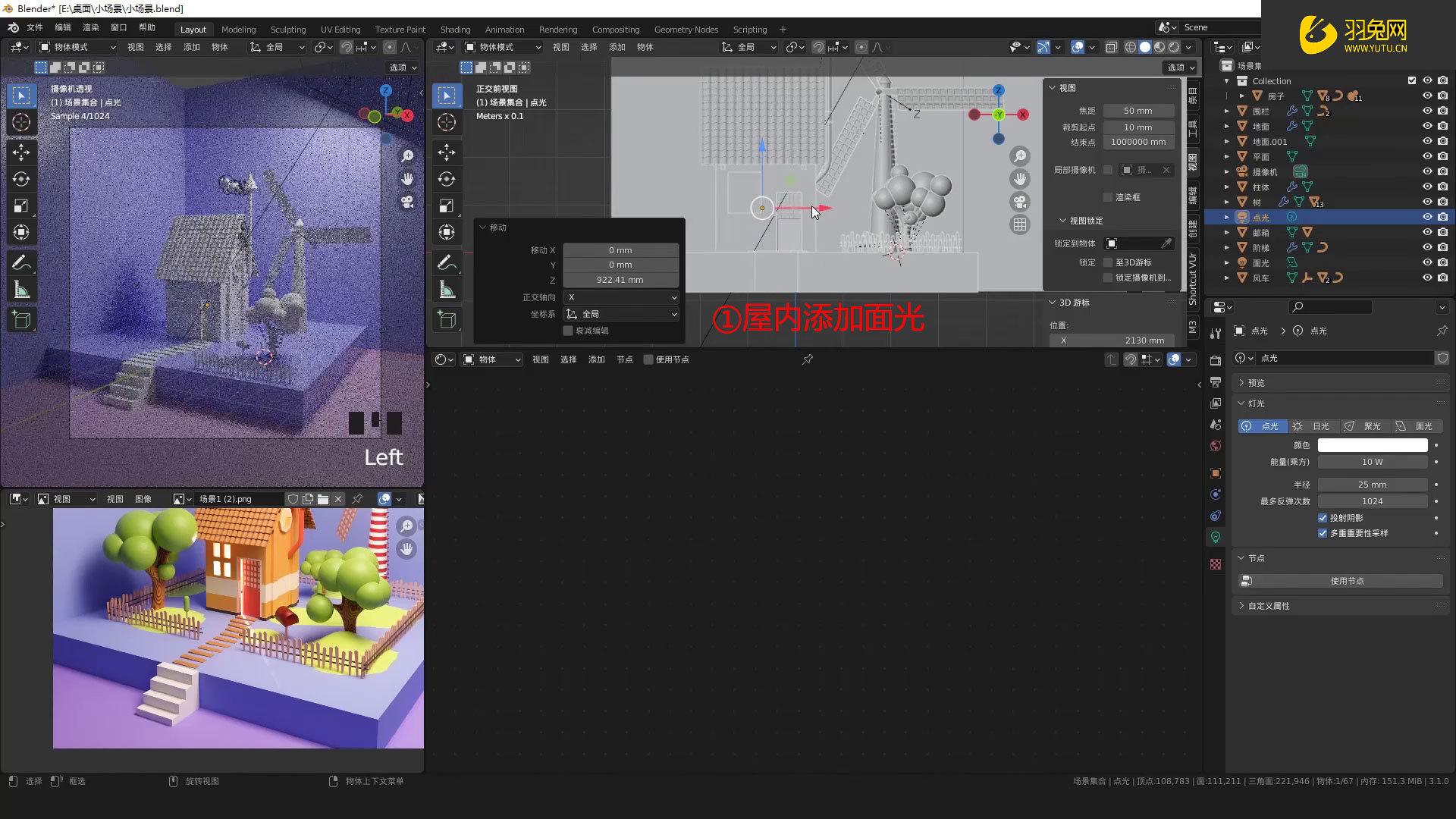The image size is (1456, 819).
Task: Select the 日光 sun light type
Action: point(1314,426)
